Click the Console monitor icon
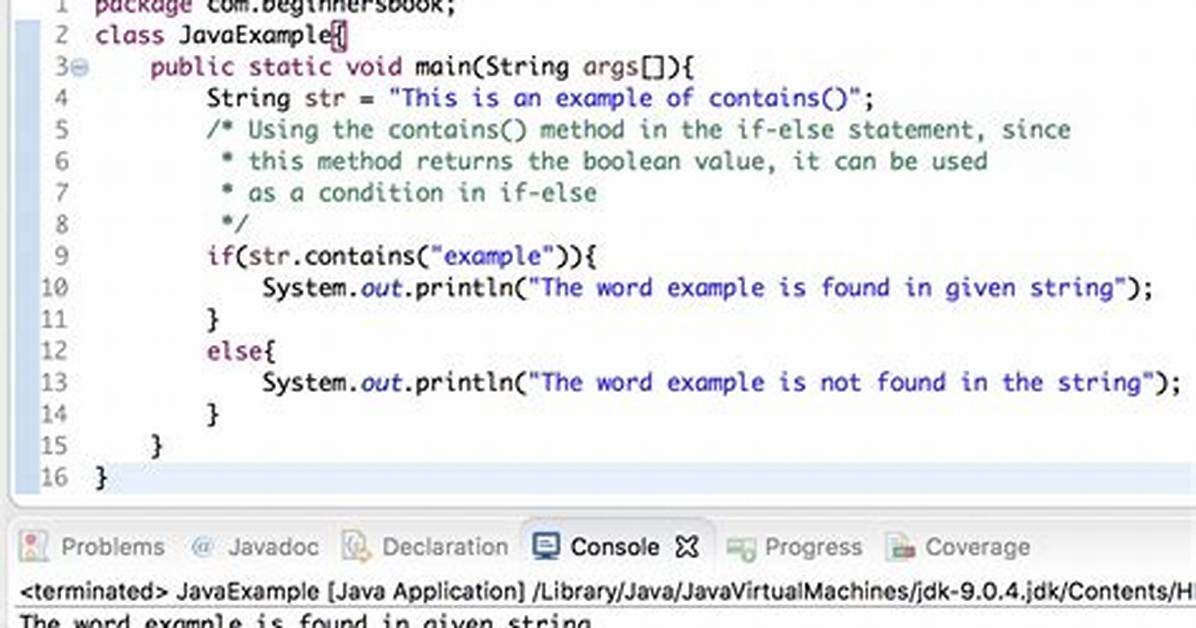1196x628 pixels. [x=546, y=546]
